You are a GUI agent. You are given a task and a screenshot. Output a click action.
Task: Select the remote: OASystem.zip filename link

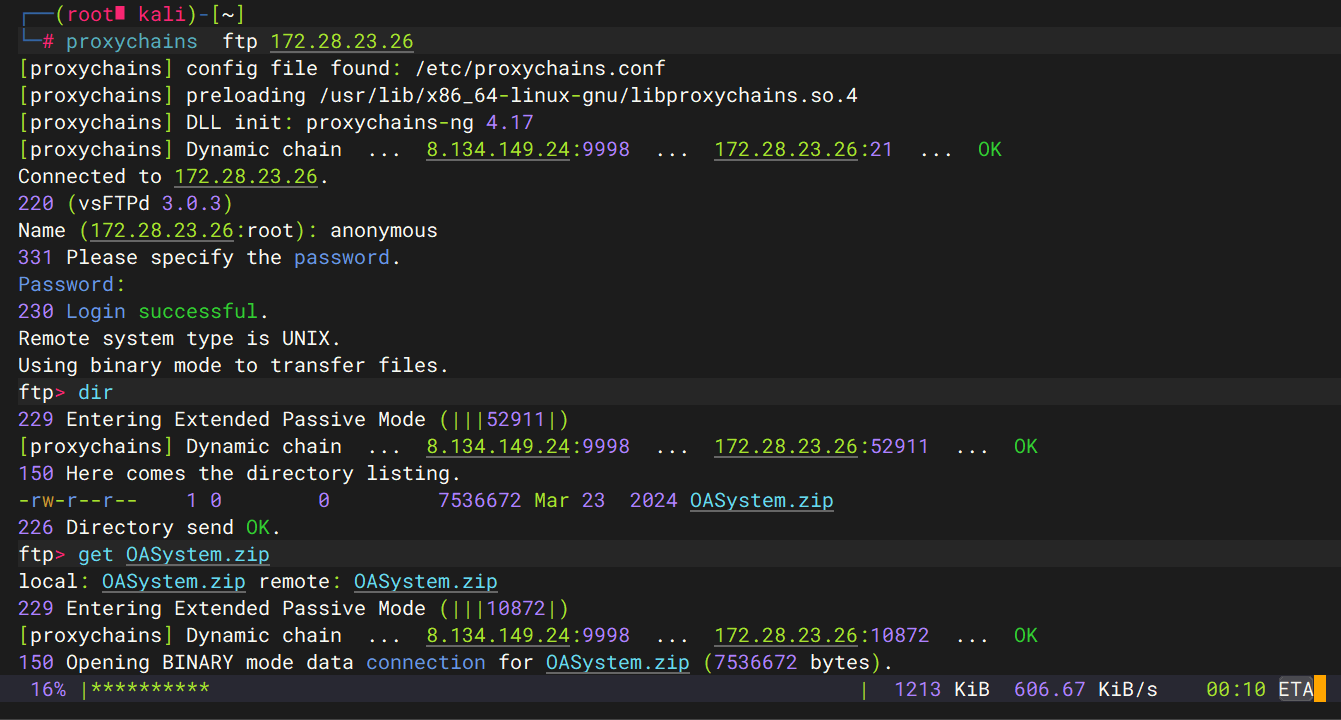click(425, 582)
